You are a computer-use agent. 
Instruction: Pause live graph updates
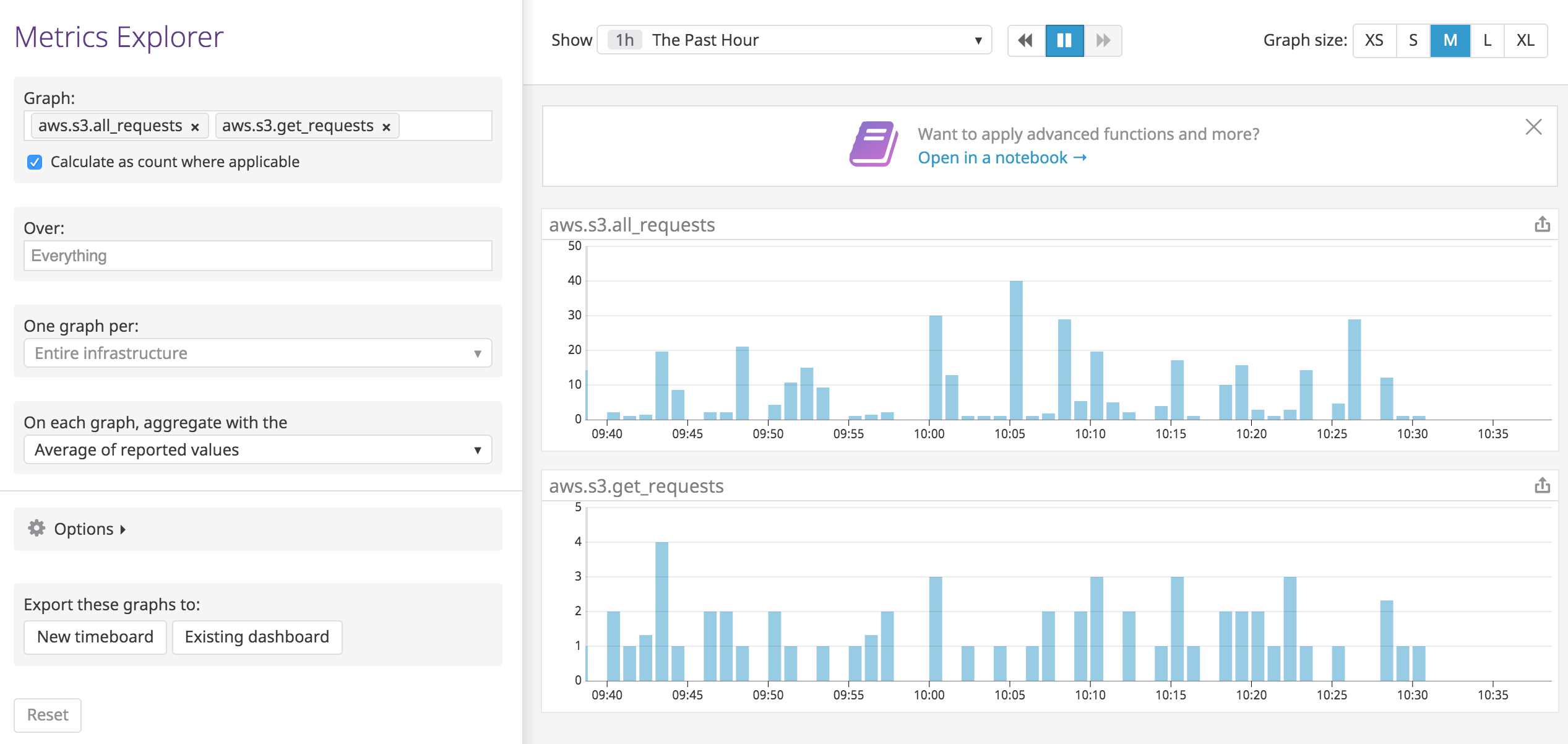tap(1064, 41)
